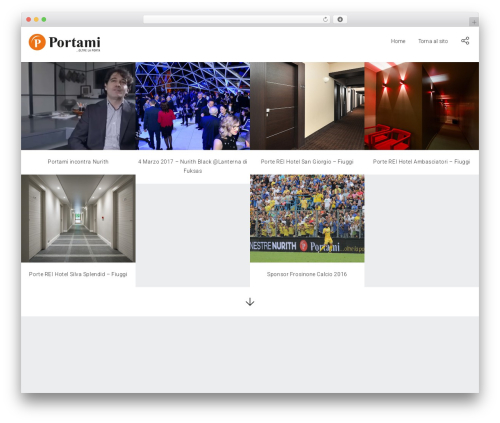Open the share icon in header
The image size is (500, 423).
coord(465,41)
